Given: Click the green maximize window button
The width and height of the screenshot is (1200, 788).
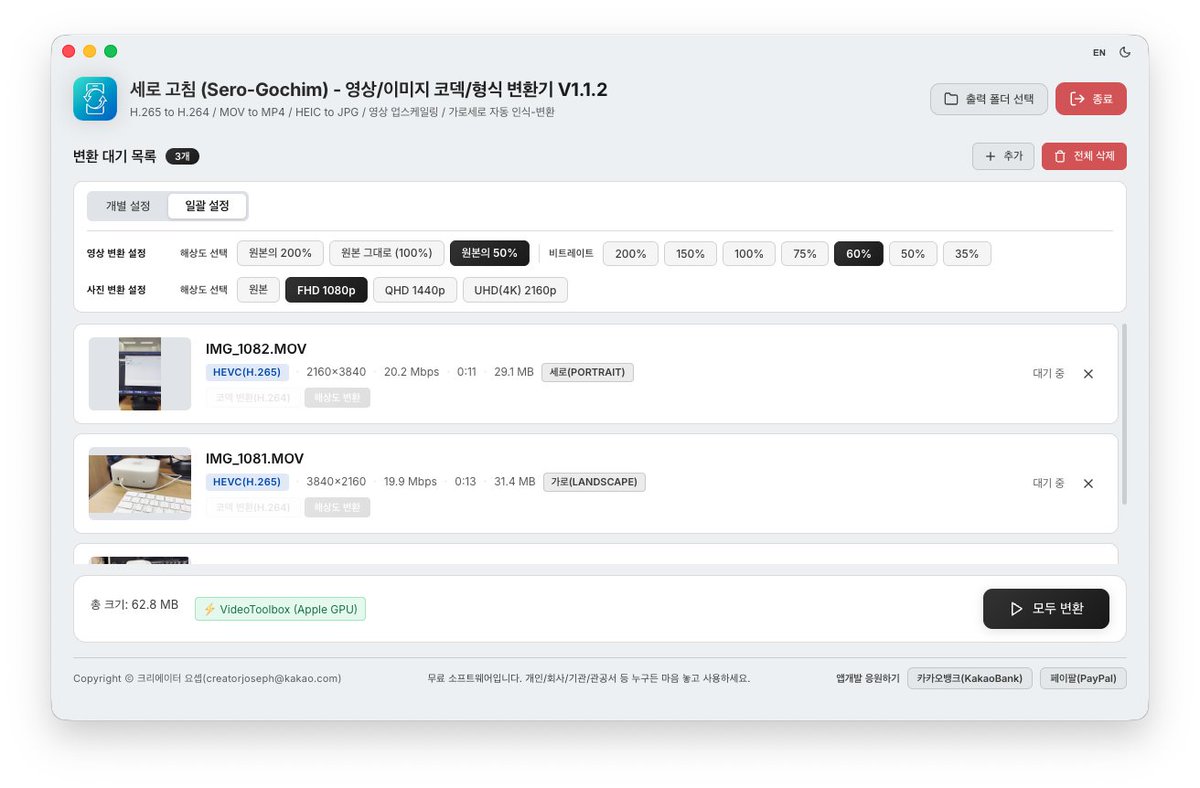Looking at the screenshot, I should coord(111,51).
